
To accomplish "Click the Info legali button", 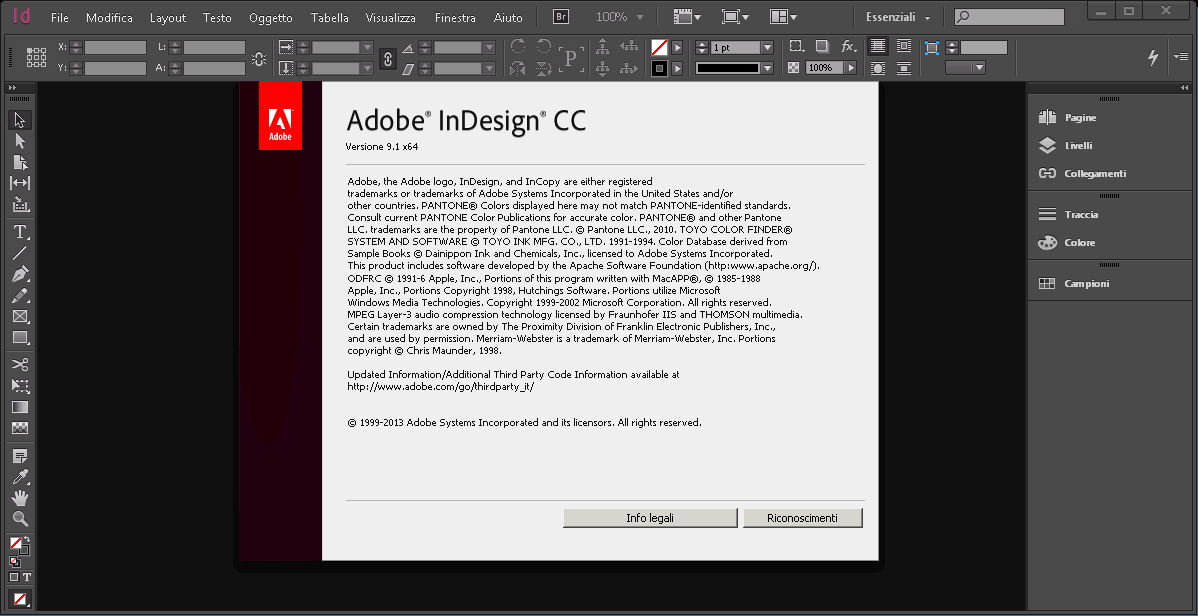I will pos(650,518).
